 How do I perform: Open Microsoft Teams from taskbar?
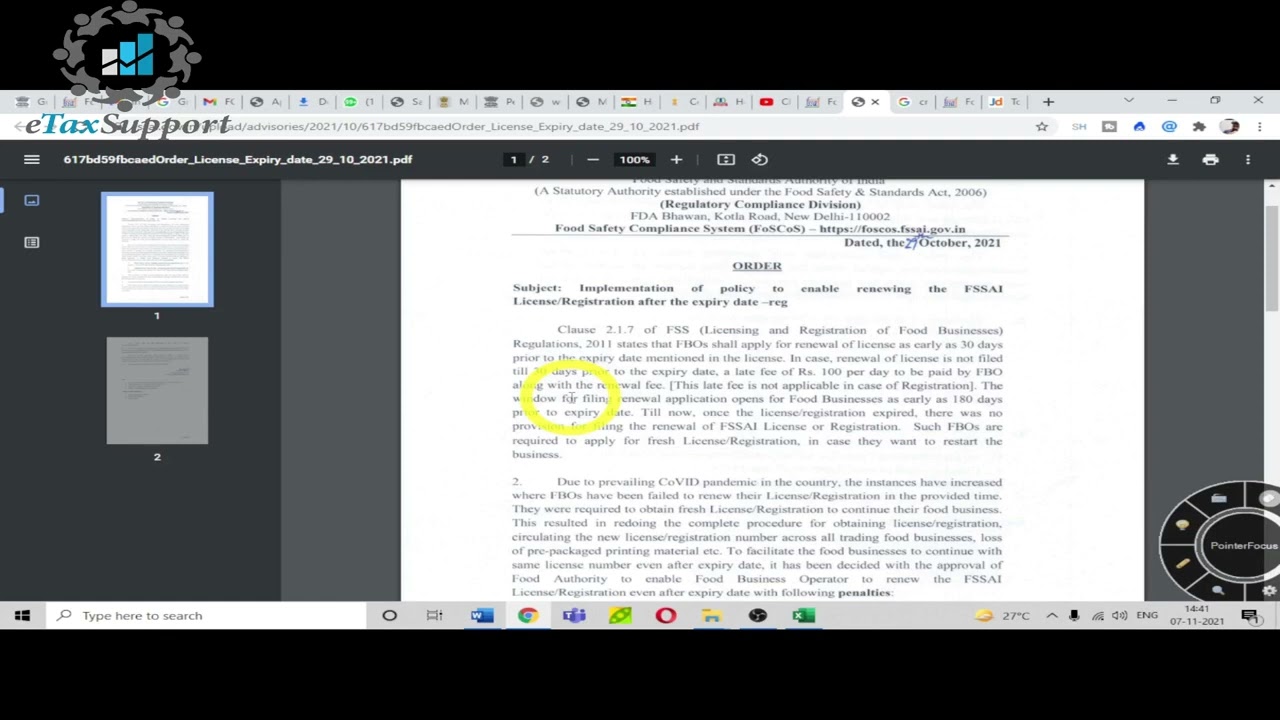574,615
